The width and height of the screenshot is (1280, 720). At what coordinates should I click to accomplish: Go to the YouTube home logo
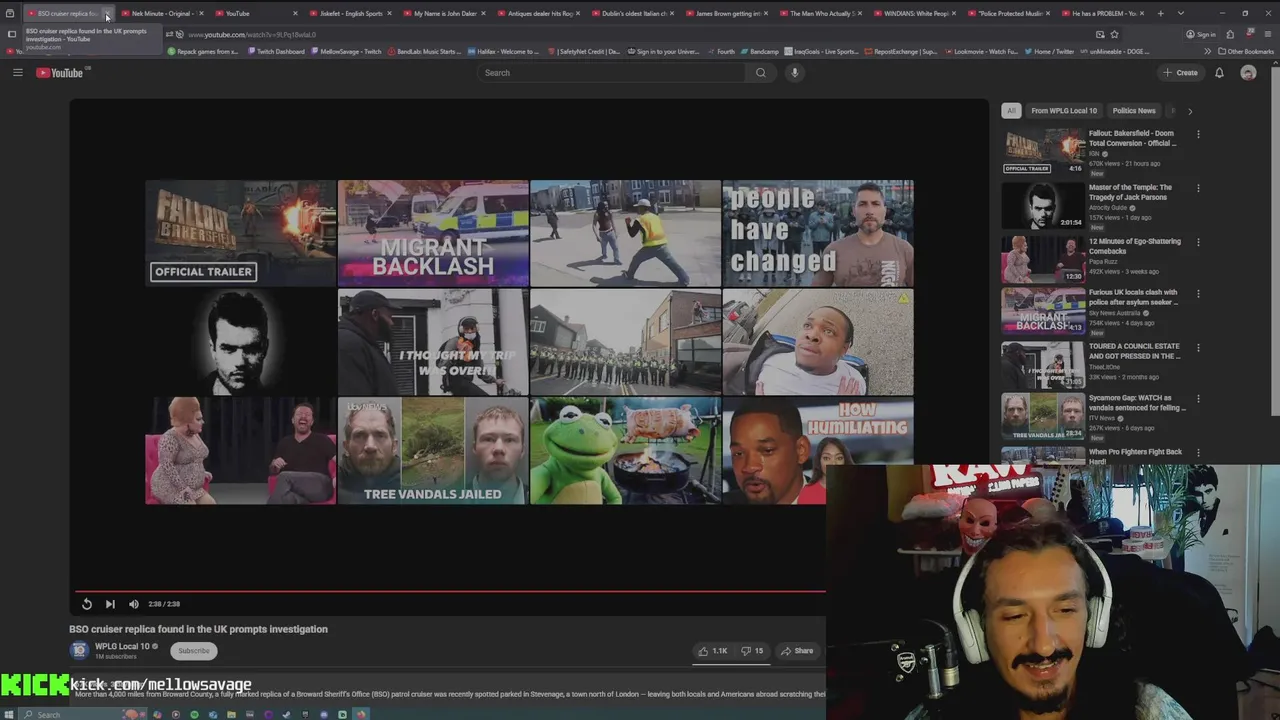coord(62,72)
